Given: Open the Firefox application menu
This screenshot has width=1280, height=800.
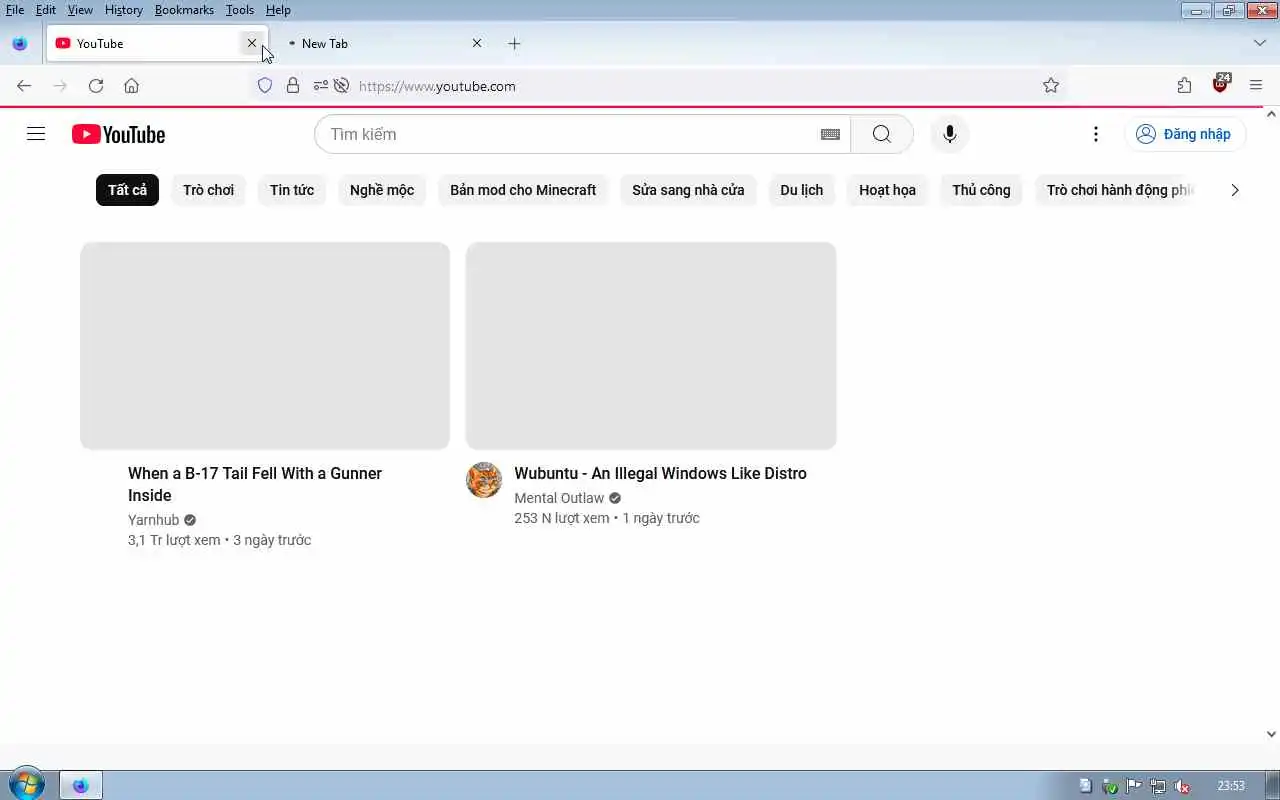Looking at the screenshot, I should tap(1256, 86).
